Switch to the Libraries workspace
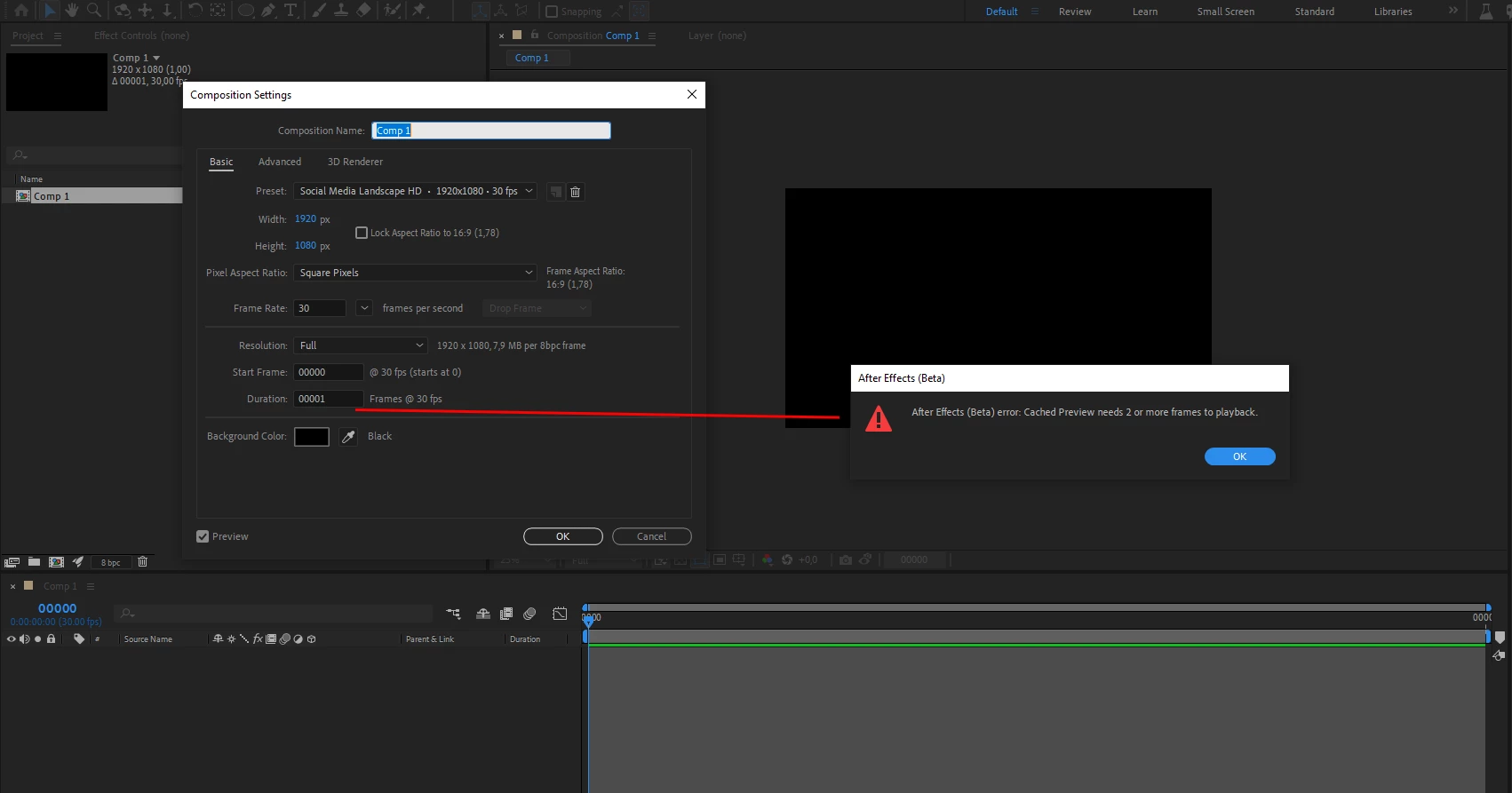 click(1393, 12)
